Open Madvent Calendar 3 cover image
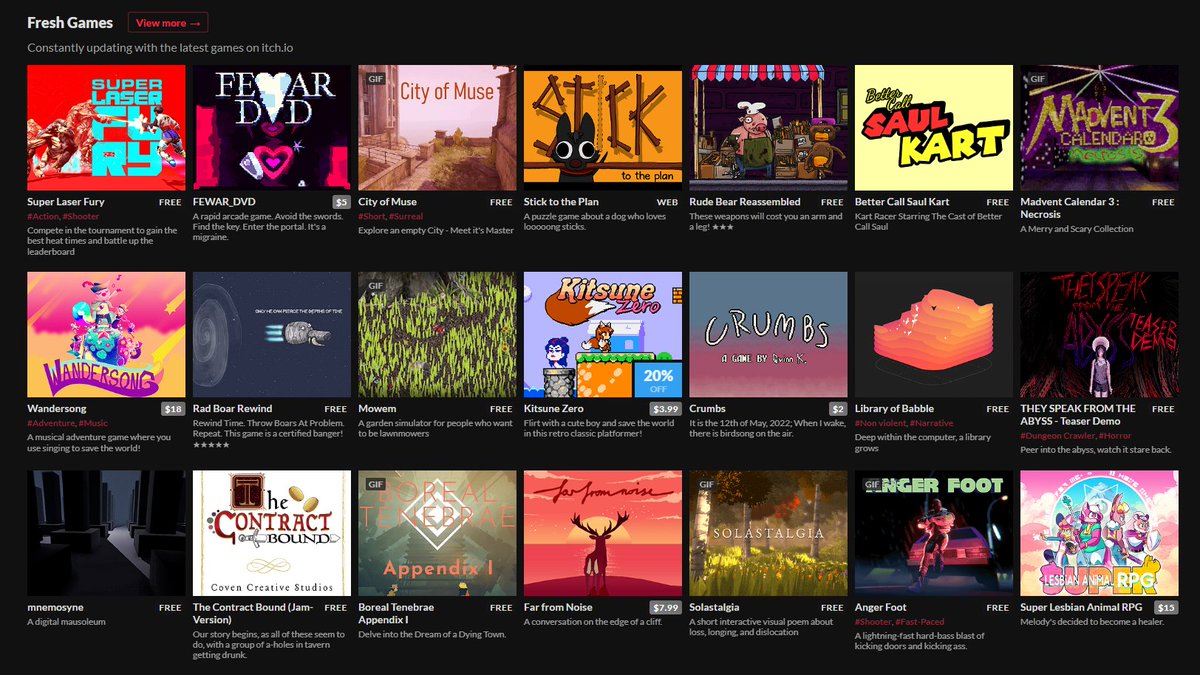The height and width of the screenshot is (675, 1200). click(x=1099, y=128)
